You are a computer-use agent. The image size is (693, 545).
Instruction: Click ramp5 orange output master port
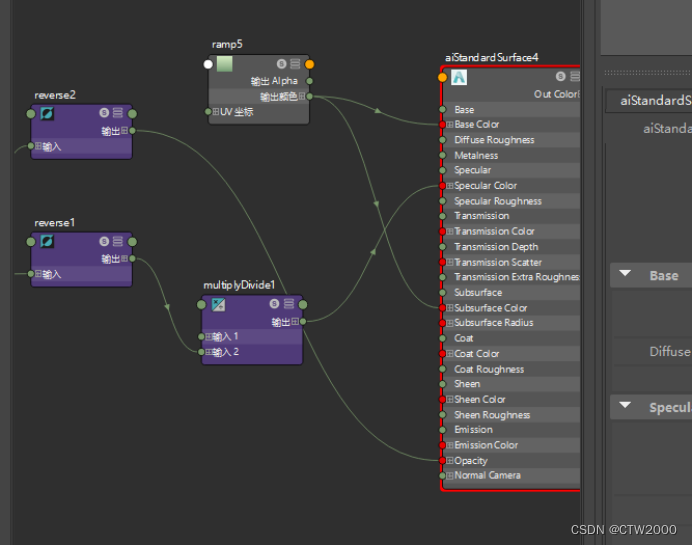[x=309, y=65]
